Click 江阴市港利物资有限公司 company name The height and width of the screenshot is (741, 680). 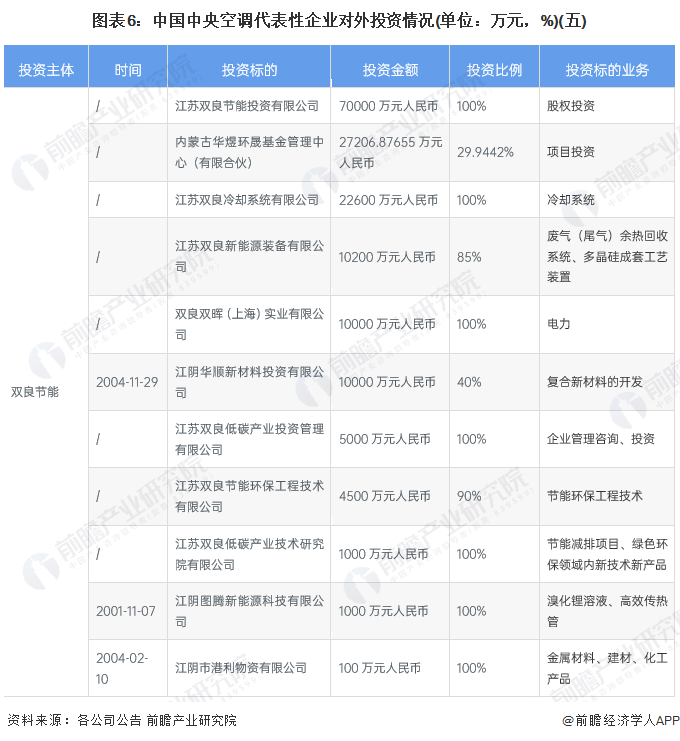tap(240, 668)
